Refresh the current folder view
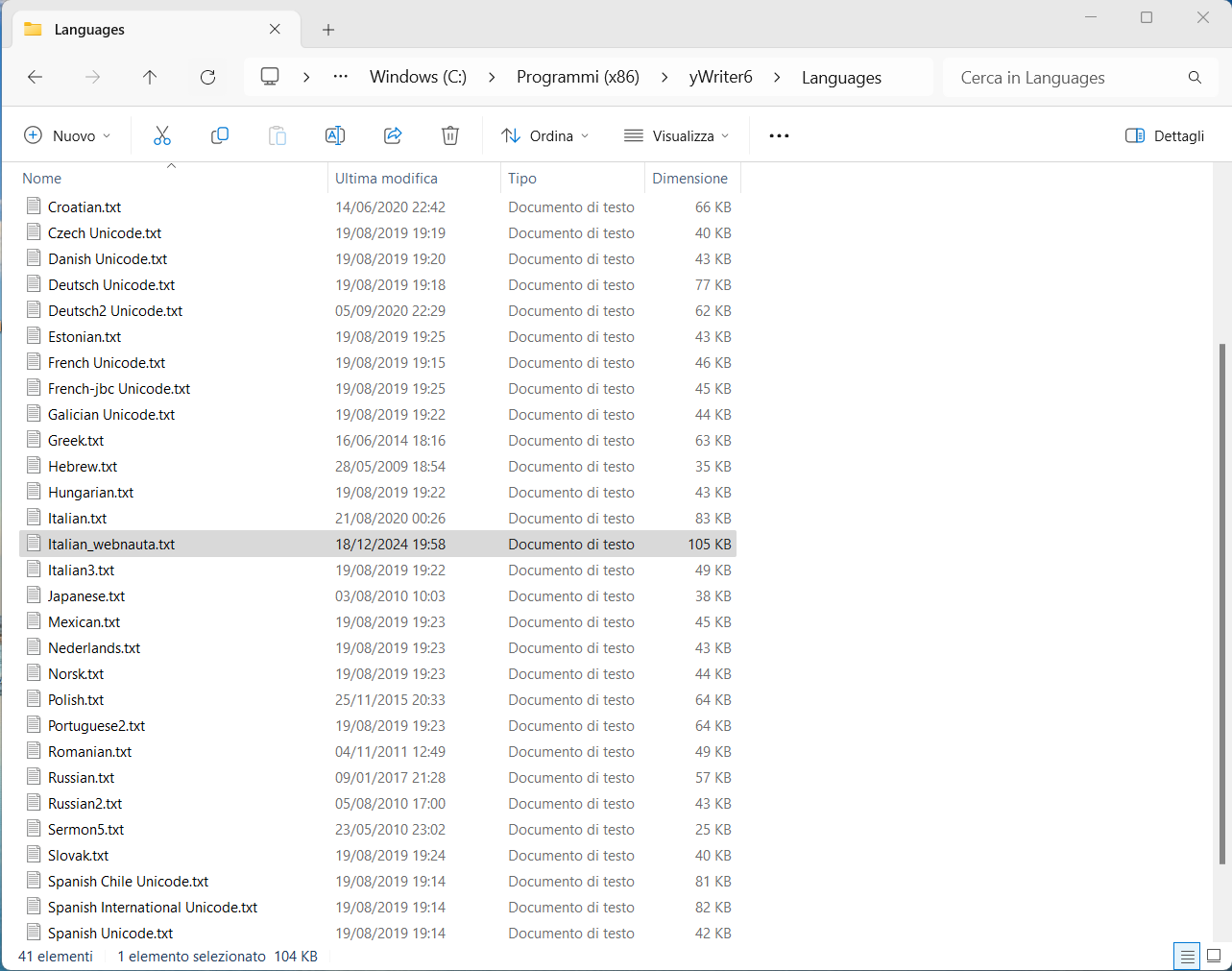Screen dimensions: 1232x971 [207, 77]
